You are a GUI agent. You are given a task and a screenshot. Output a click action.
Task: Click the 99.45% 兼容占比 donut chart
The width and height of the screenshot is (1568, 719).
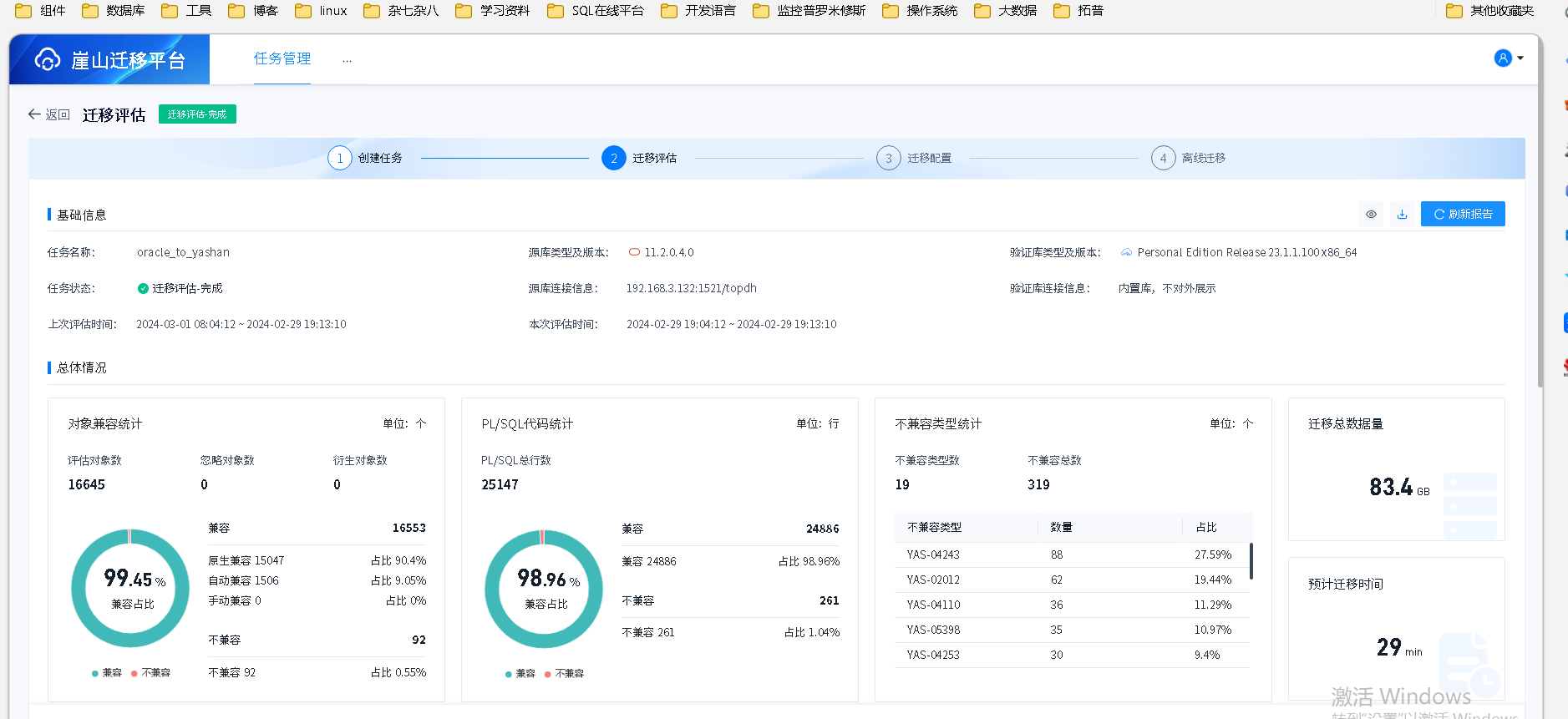(x=130, y=588)
